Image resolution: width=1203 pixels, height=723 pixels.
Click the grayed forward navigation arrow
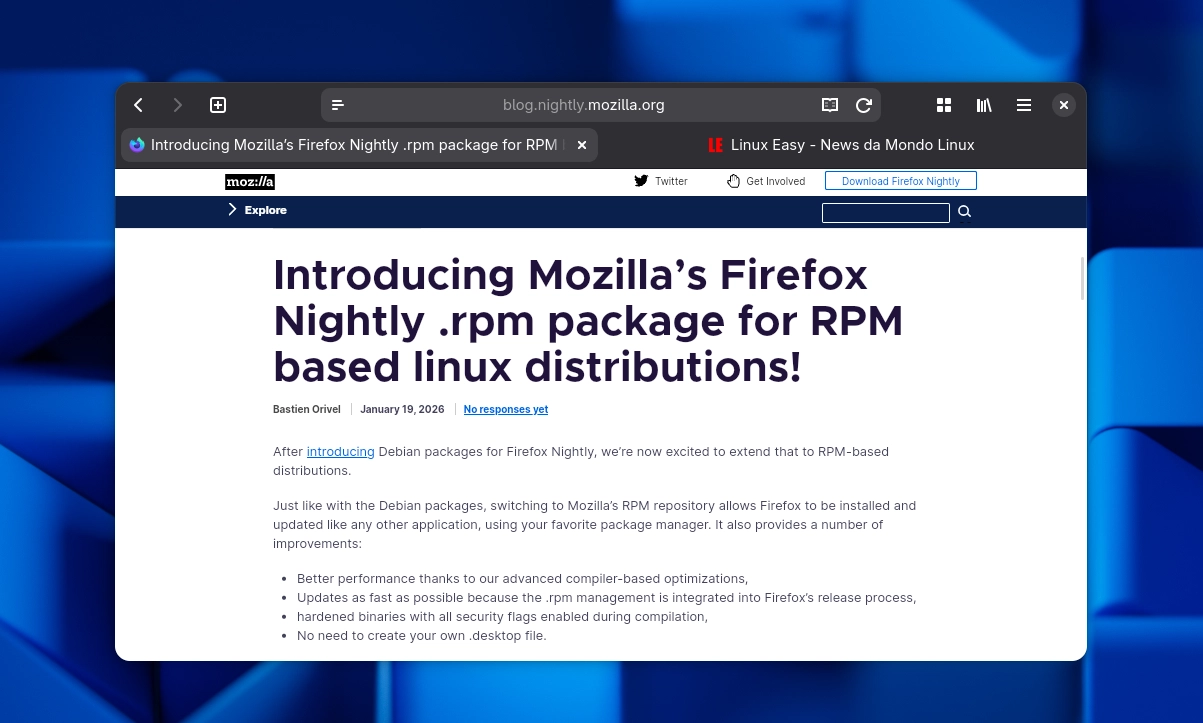click(178, 105)
